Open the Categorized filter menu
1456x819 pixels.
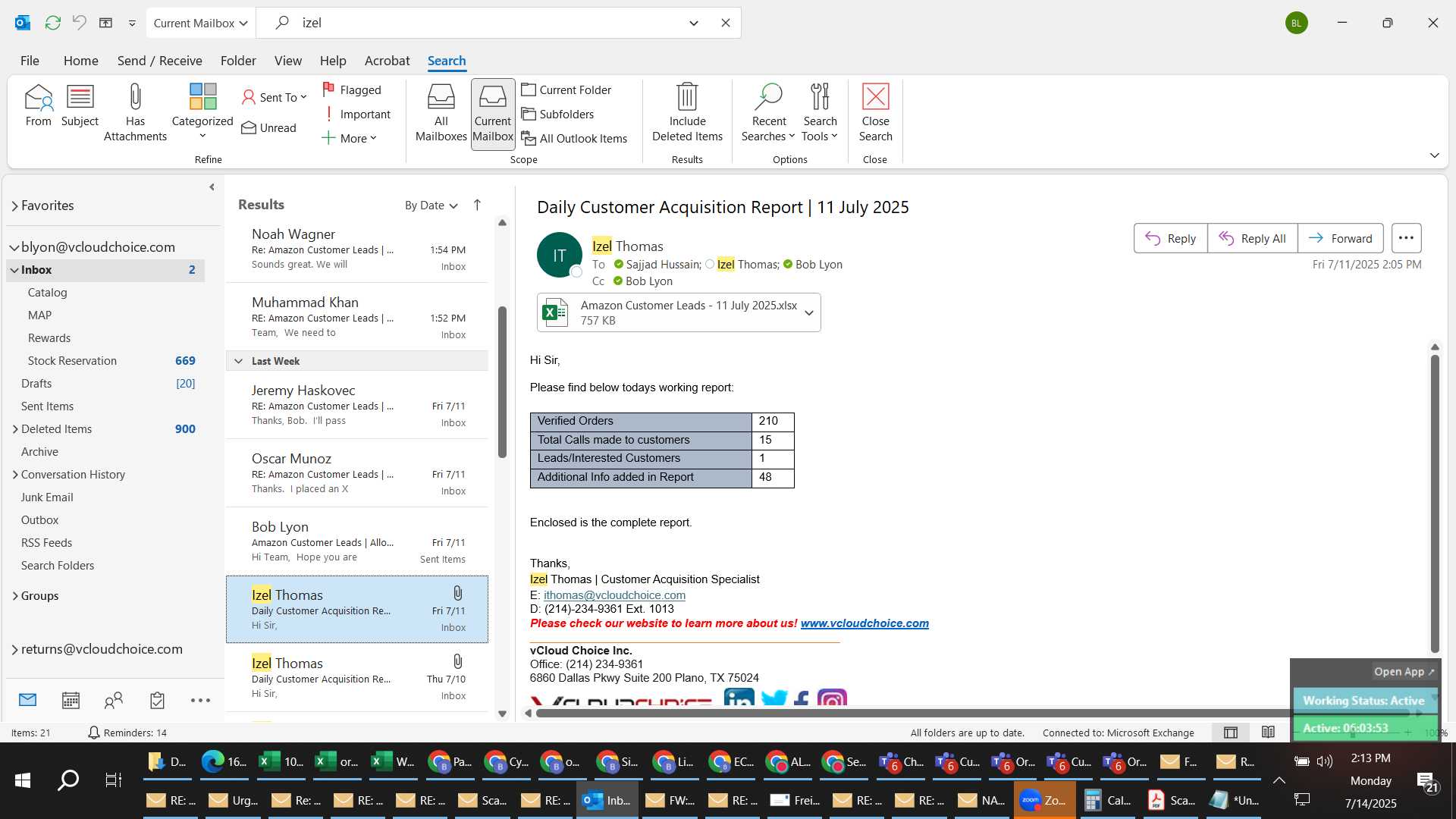click(202, 112)
